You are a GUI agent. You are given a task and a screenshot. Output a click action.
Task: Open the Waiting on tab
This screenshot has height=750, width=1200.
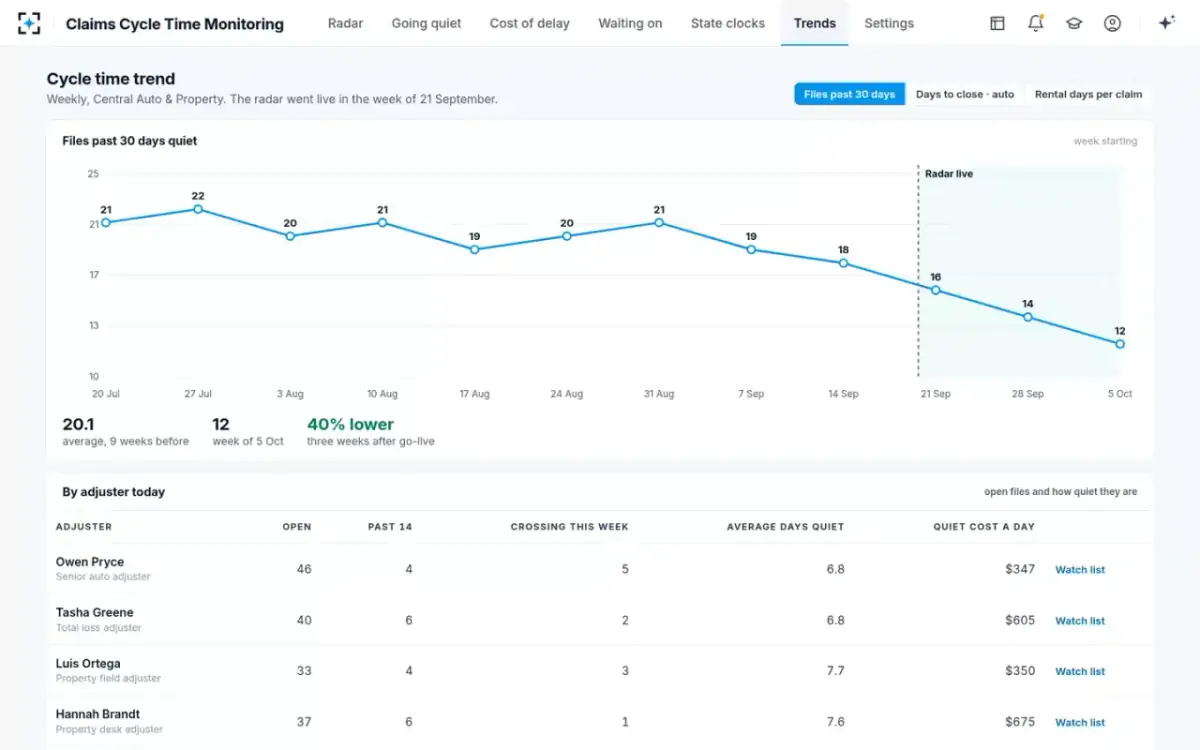tap(630, 23)
